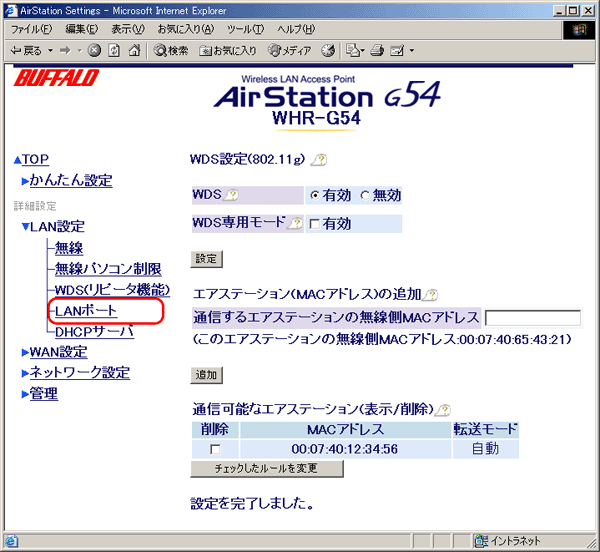600x552 pixels.
Task: Click the イントラネット zone indicator in status bar
Action: [508, 541]
